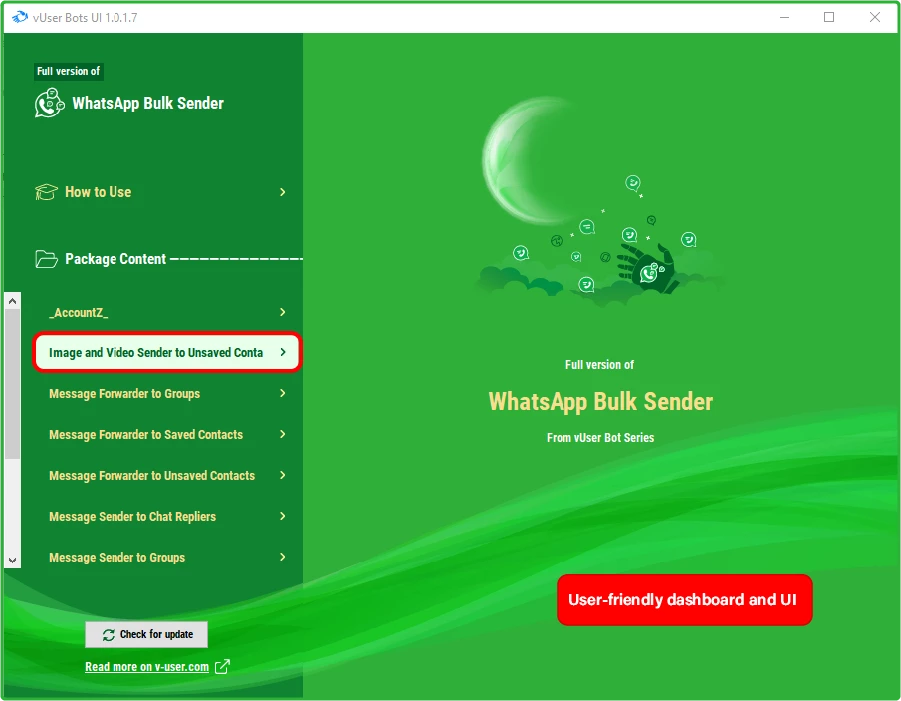The width and height of the screenshot is (901, 701).
Task: Open Message Sender to Groups
Action: (167, 557)
